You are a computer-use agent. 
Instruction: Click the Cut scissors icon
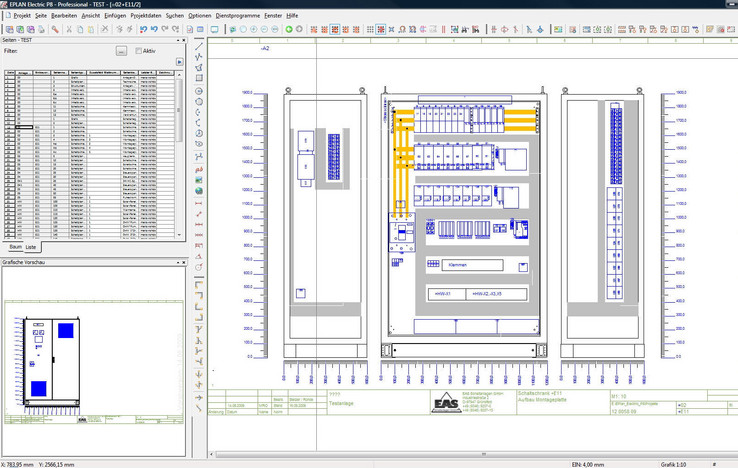click(69, 29)
